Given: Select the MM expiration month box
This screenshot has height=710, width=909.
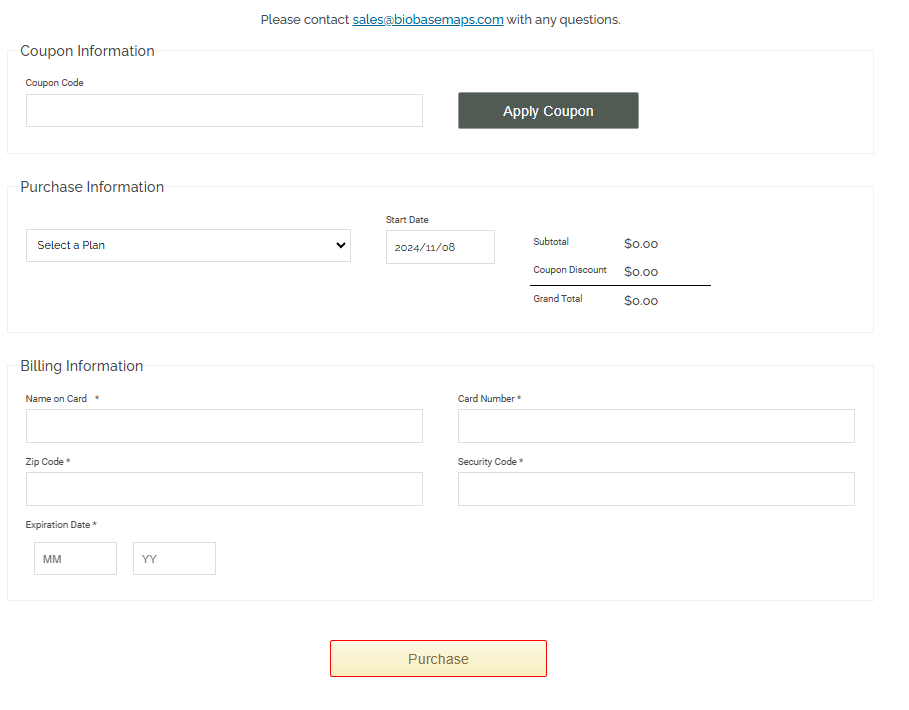Looking at the screenshot, I should 75,559.
